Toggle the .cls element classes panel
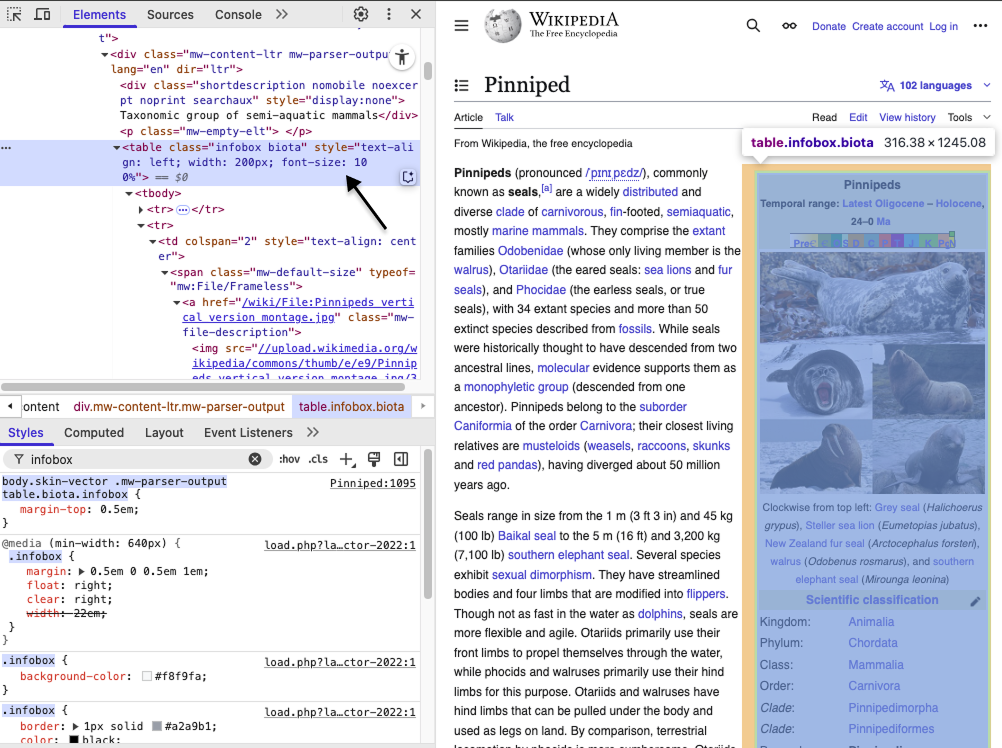 point(318,459)
